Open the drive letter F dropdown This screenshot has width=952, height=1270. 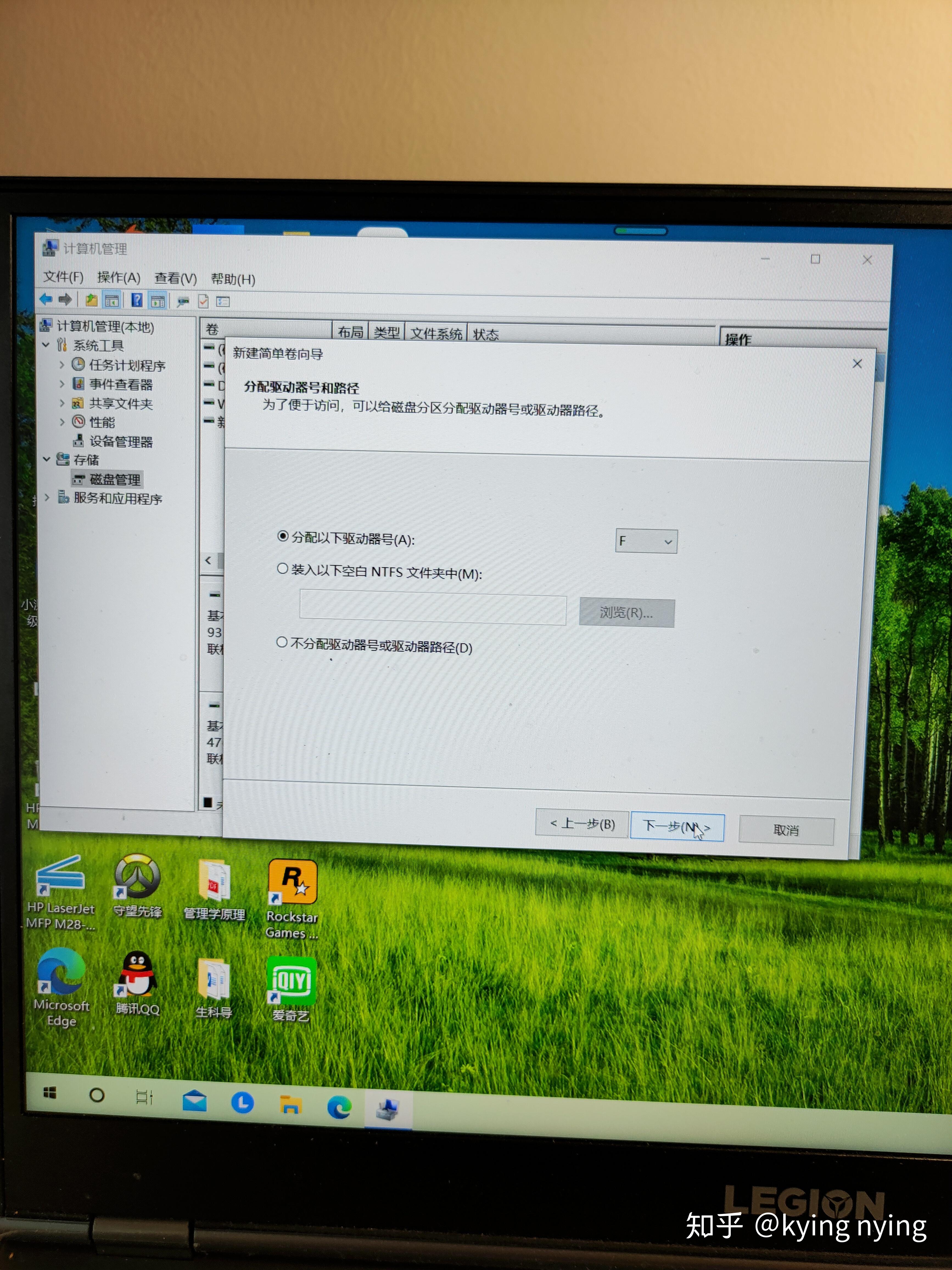[x=646, y=541]
